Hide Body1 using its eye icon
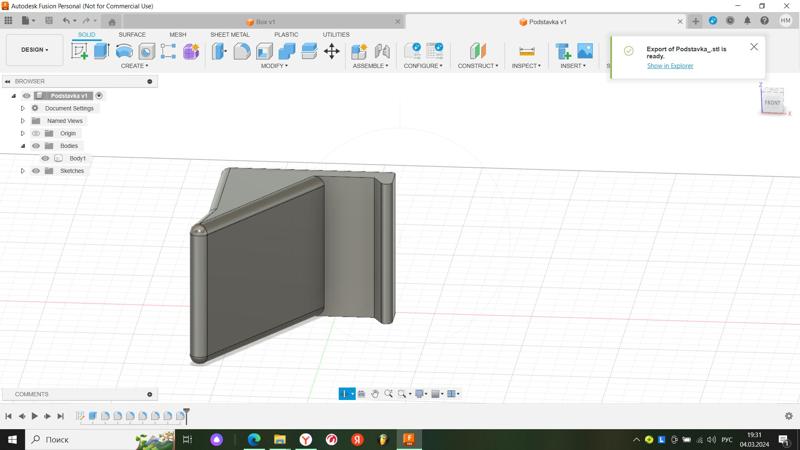Image resolution: width=800 pixels, height=450 pixels. (45, 158)
